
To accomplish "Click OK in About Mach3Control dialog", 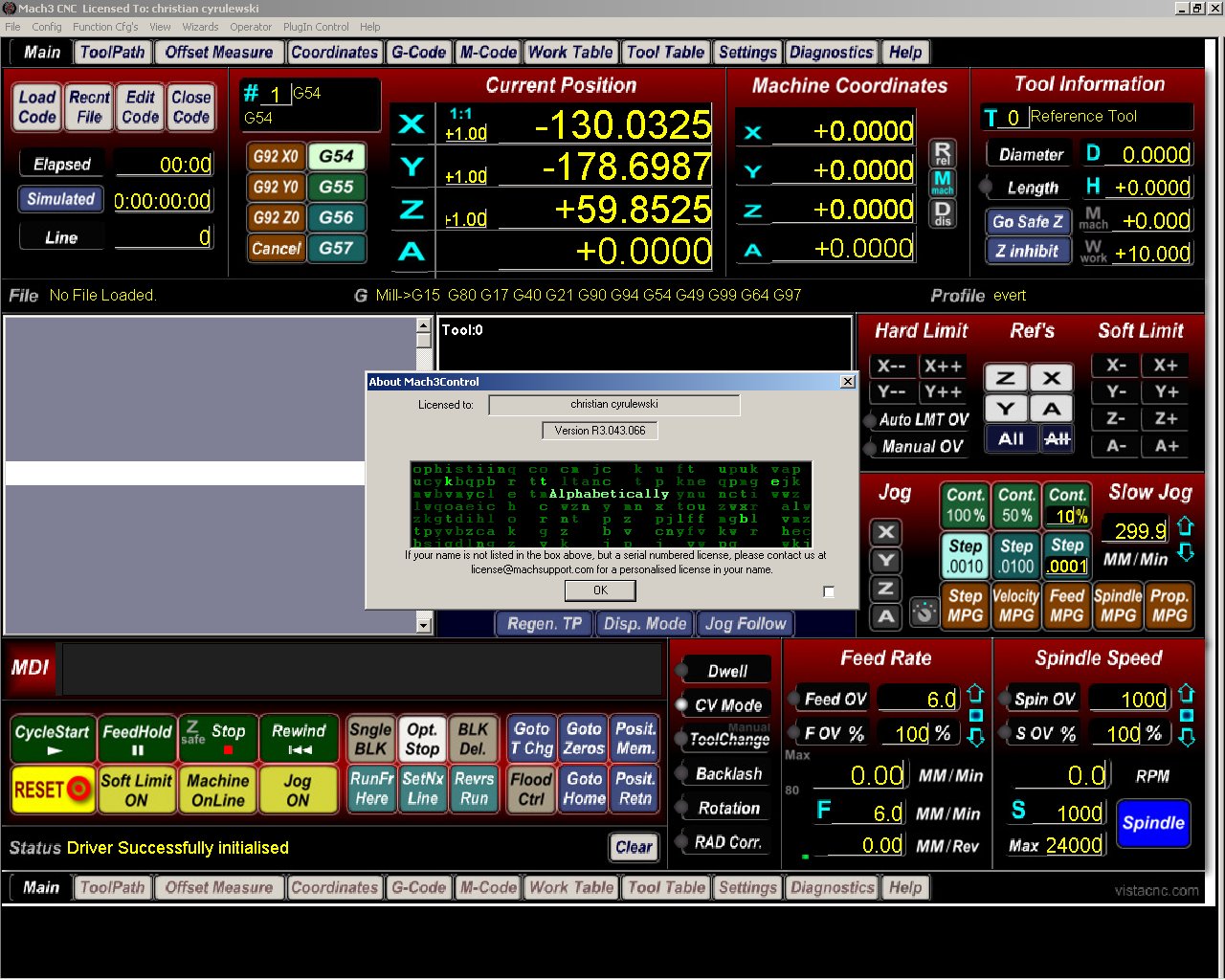I will click(x=600, y=590).
